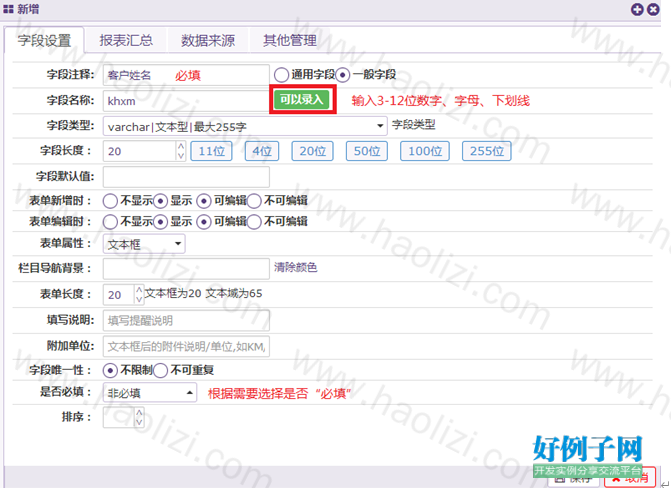
Task: Select the 通用字段 radio button
Action: [281, 75]
